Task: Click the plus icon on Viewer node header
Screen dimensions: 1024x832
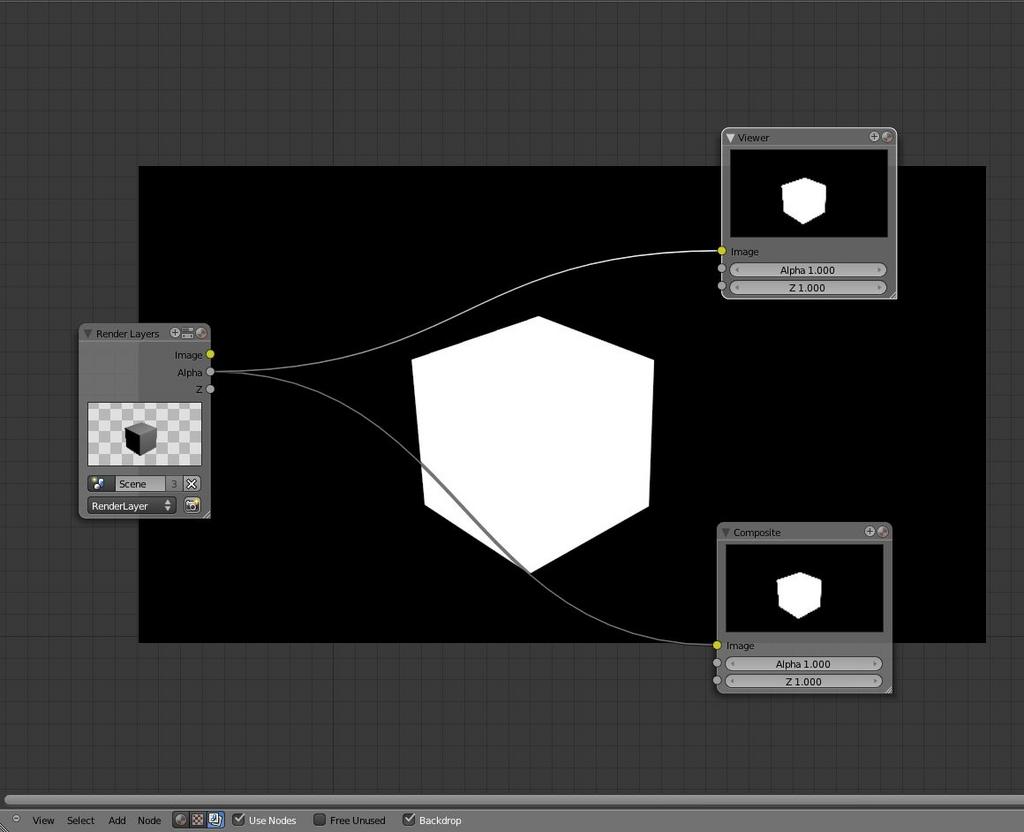Action: coord(874,136)
